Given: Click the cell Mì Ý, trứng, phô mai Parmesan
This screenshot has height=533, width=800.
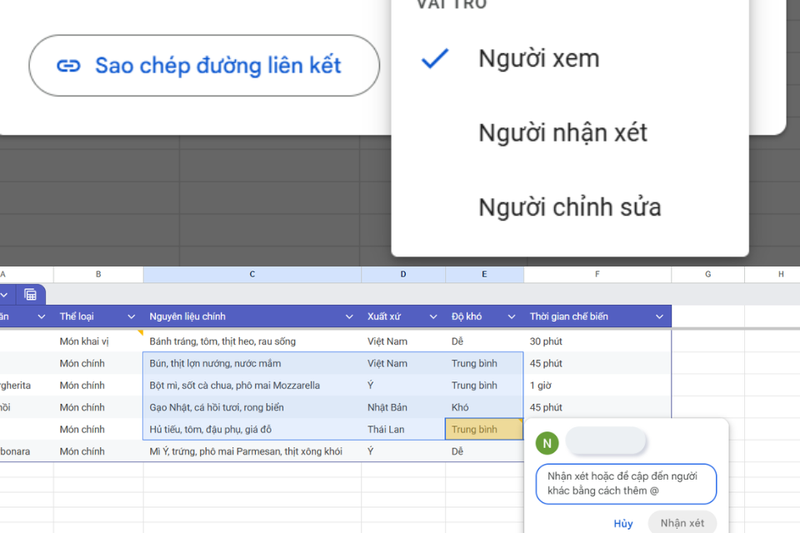Looking at the screenshot, I should coord(252,451).
